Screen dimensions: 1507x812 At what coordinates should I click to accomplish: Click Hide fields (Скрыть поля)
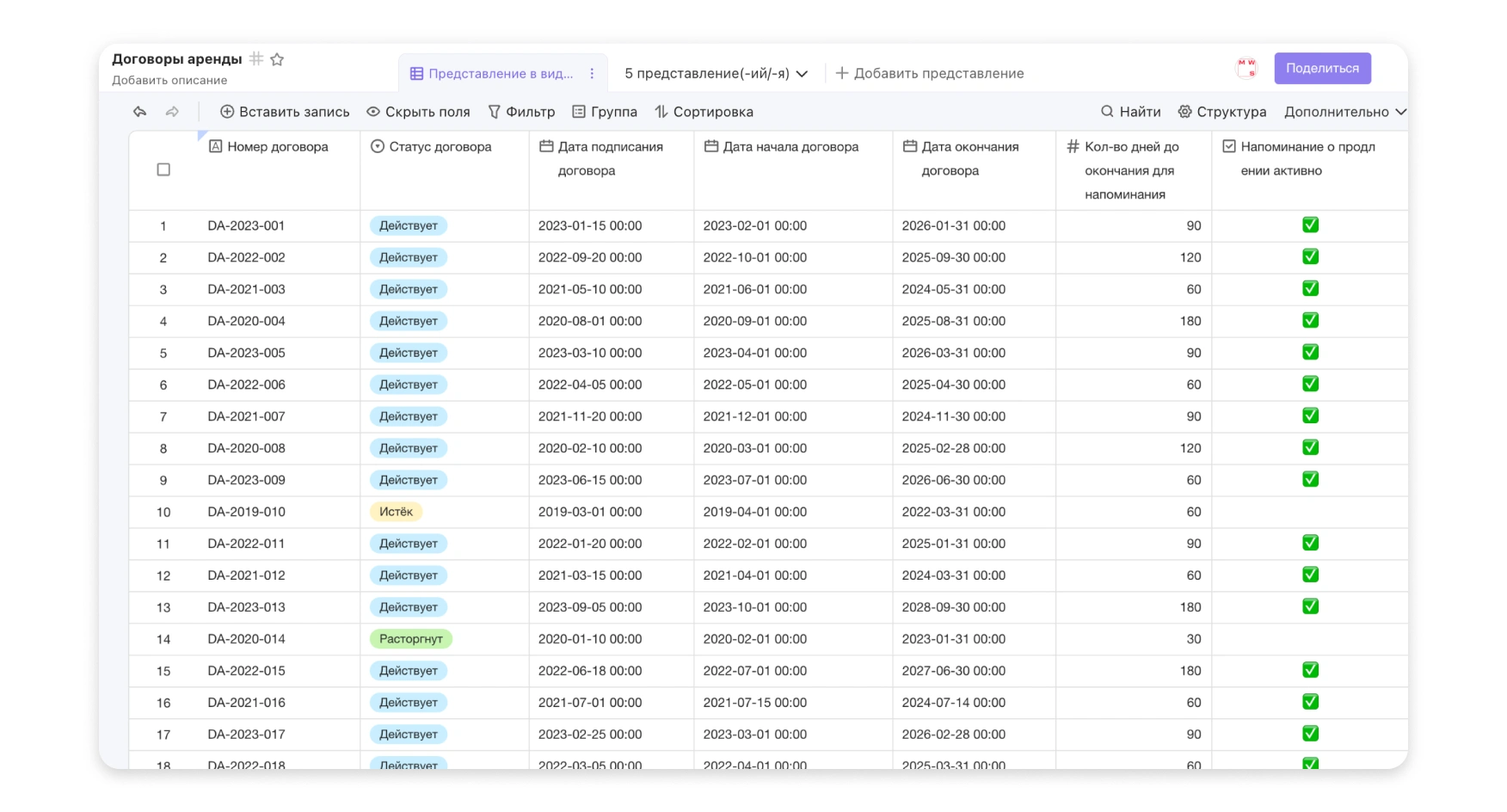[418, 112]
